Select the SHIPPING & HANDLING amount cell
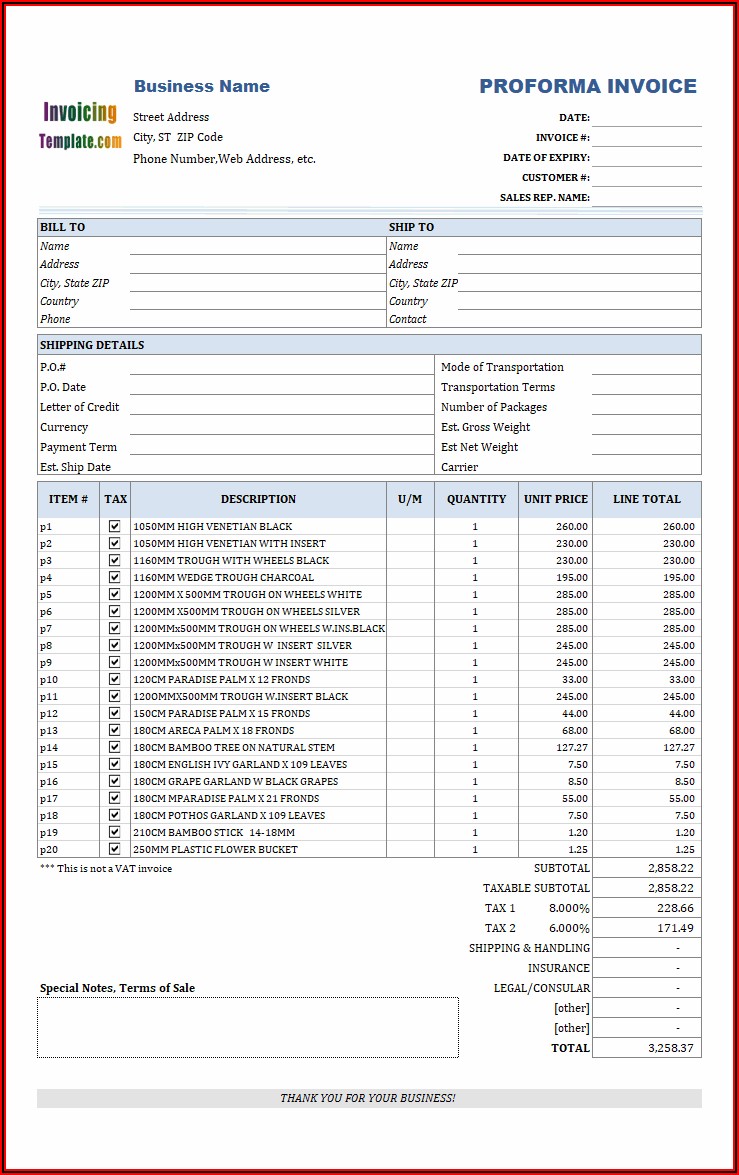The height and width of the screenshot is (1175, 739). tap(646, 948)
